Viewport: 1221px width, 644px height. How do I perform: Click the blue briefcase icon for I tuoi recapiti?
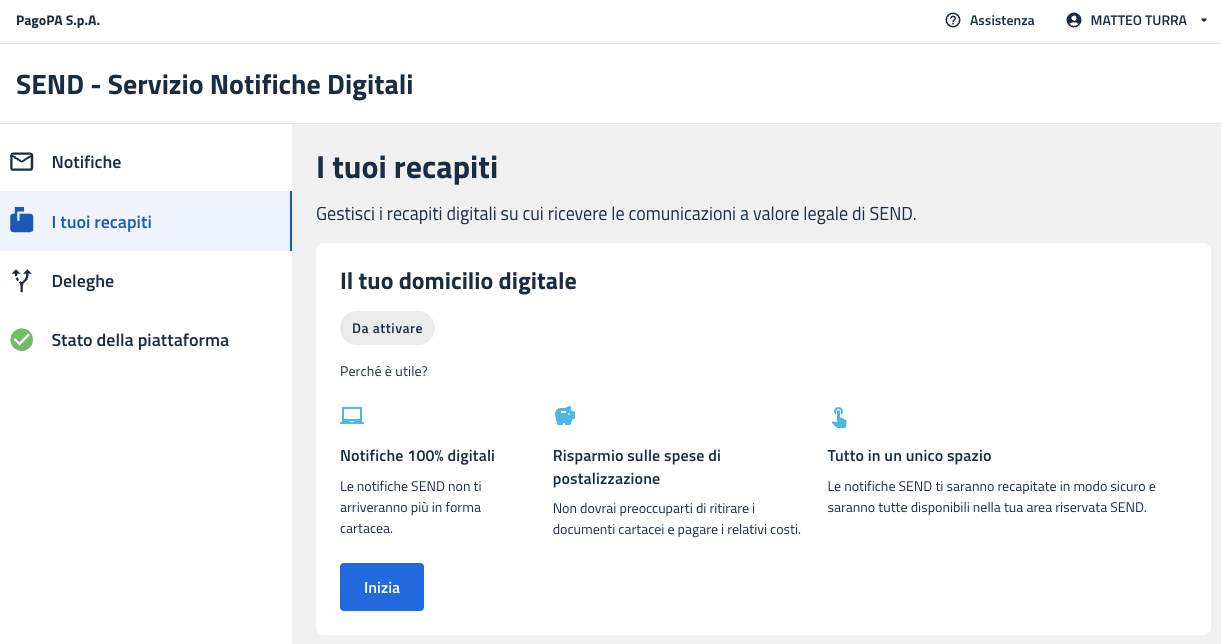22,221
